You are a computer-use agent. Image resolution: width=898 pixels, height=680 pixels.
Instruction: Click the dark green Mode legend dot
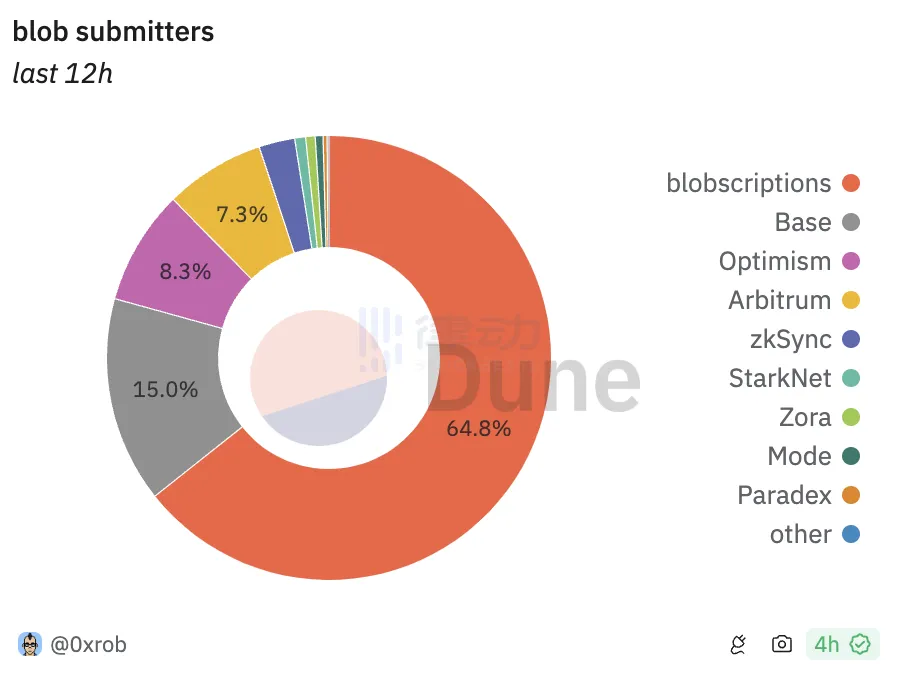[851, 456]
